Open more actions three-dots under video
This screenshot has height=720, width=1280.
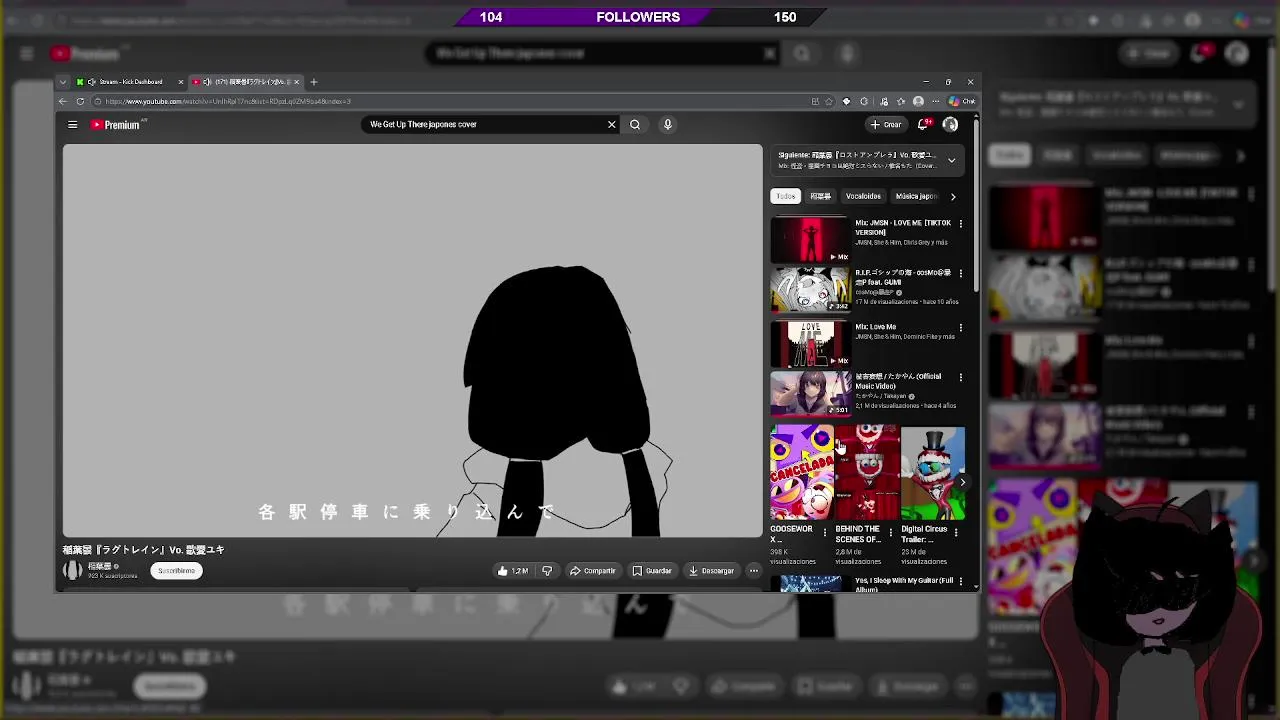coord(754,571)
